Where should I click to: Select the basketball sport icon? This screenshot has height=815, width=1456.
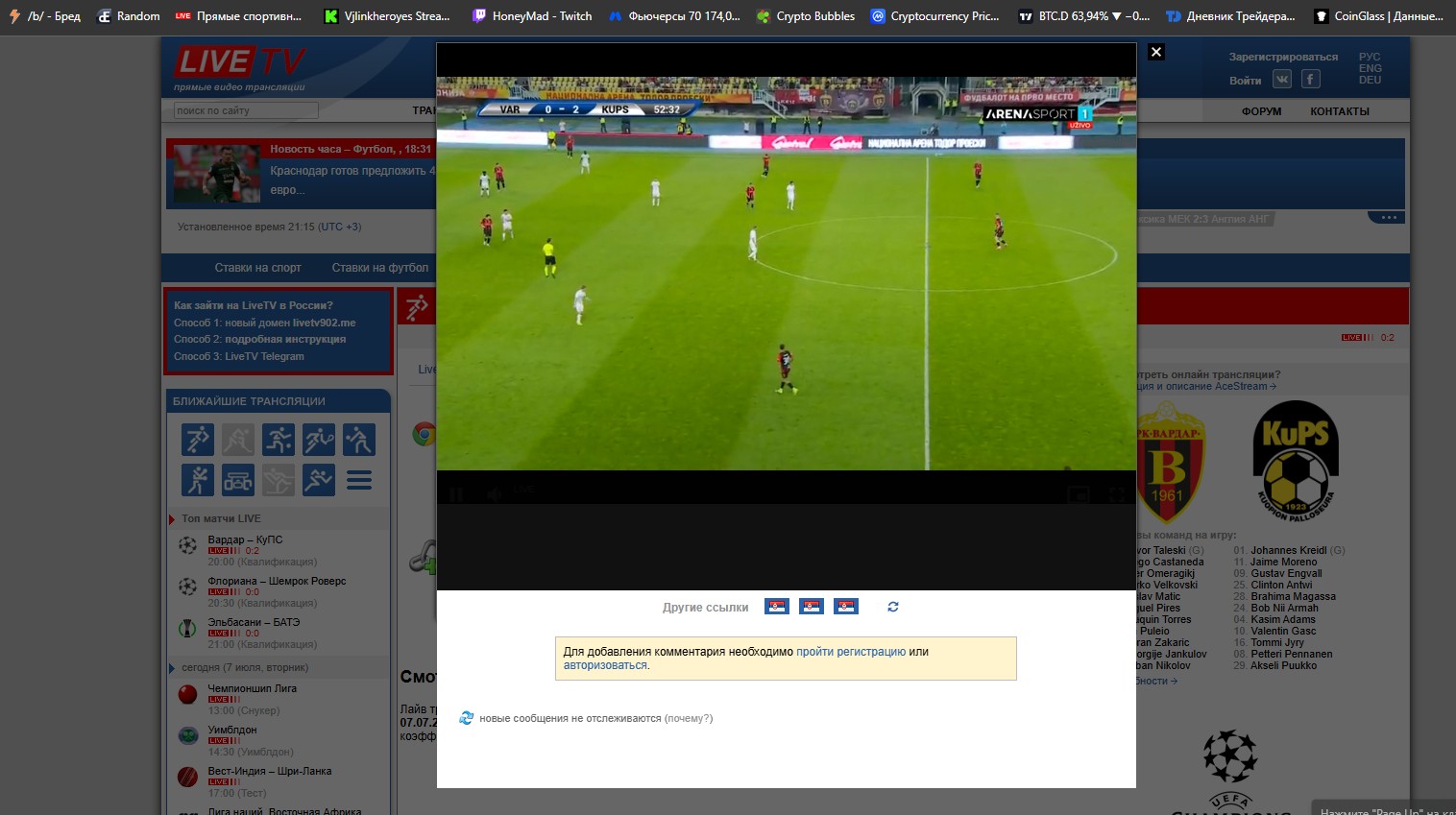pyautogui.click(x=279, y=440)
